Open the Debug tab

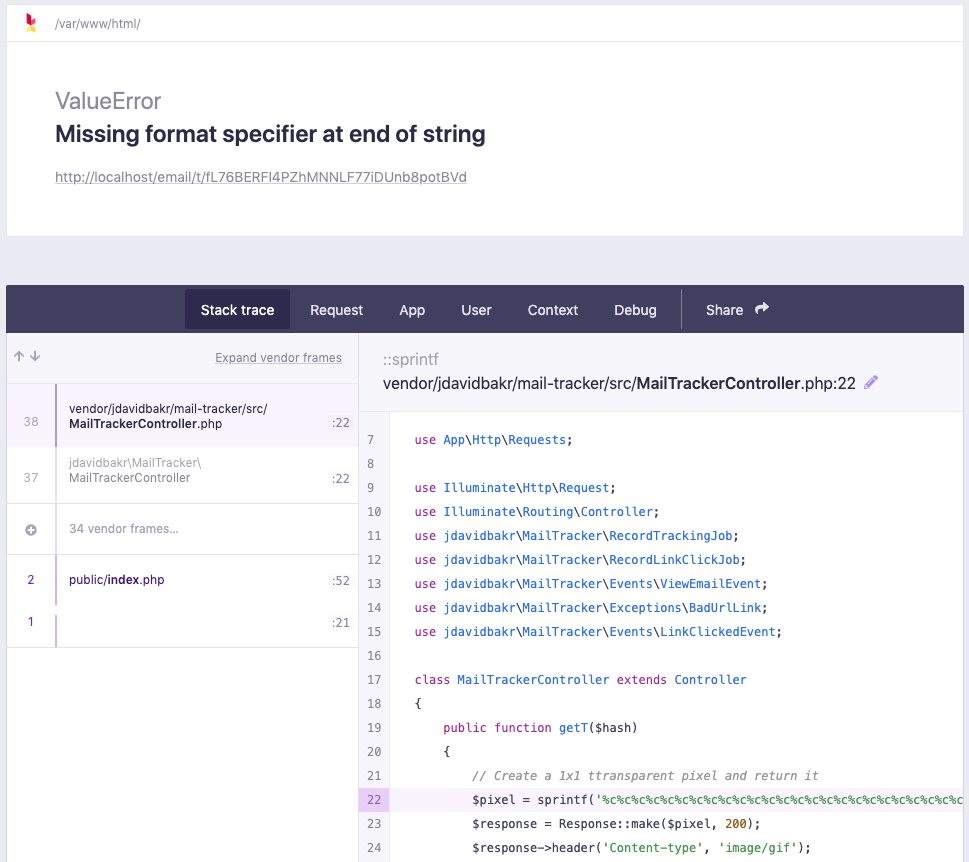635,310
